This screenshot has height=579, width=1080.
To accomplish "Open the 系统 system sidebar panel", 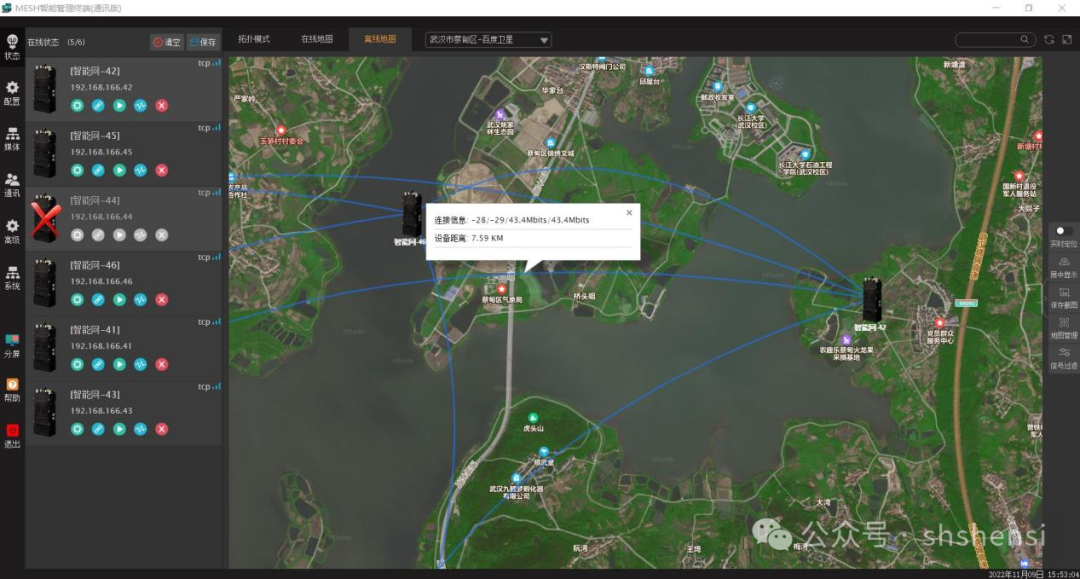I will click(x=12, y=277).
